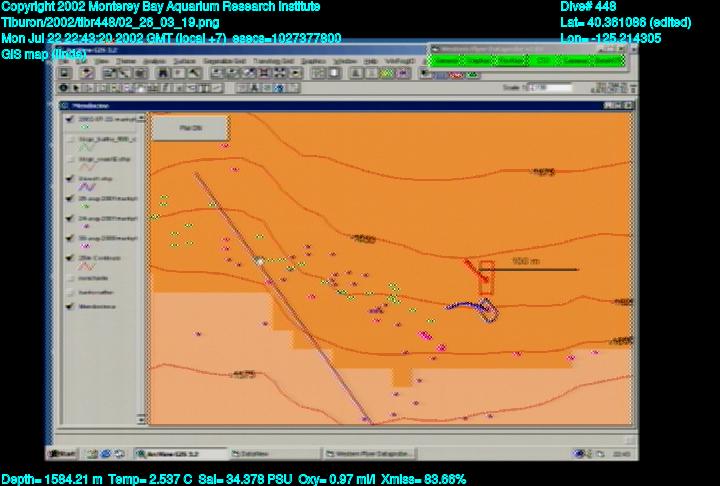Toggle the 25m Contours theme checkbox
Image resolution: width=720 pixels, height=486 pixels.
point(69,258)
